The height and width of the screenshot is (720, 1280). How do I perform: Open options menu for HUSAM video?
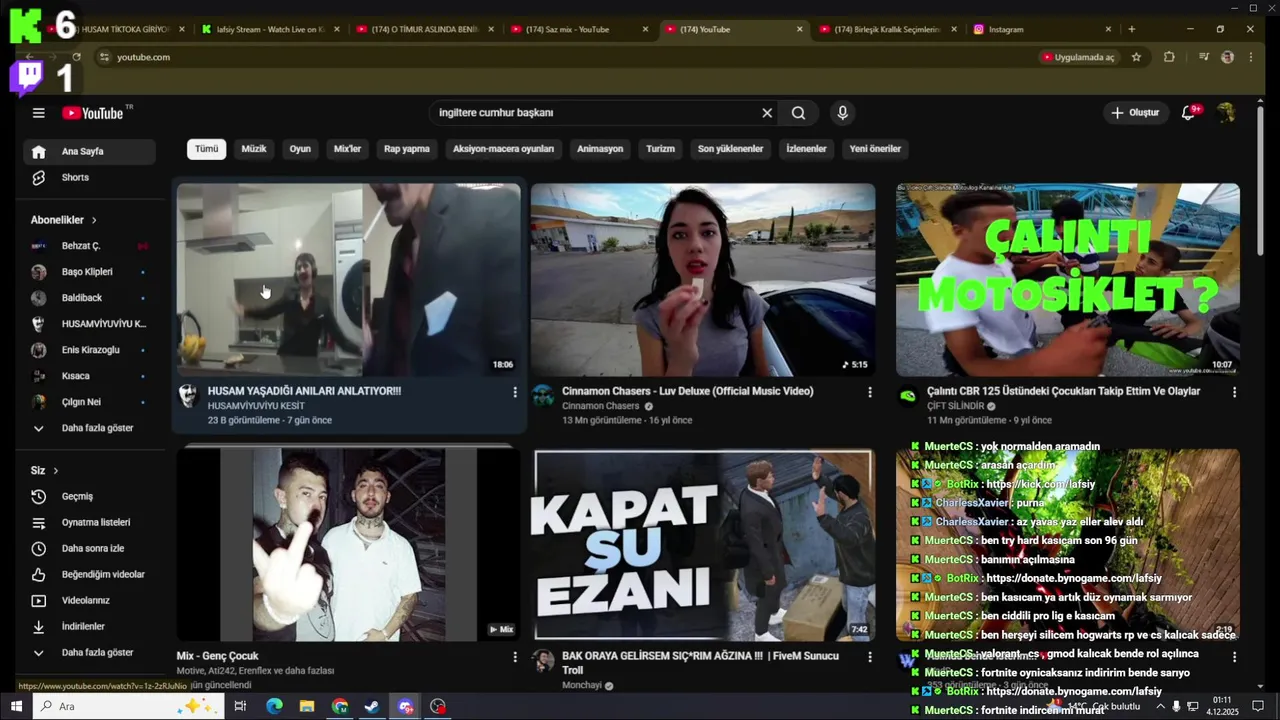tap(515, 392)
